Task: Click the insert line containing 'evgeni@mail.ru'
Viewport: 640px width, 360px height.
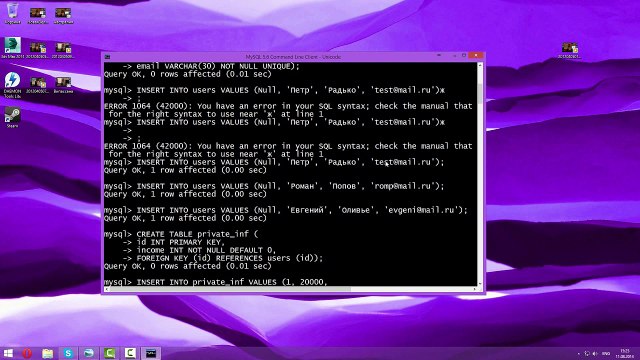Action: (286, 210)
